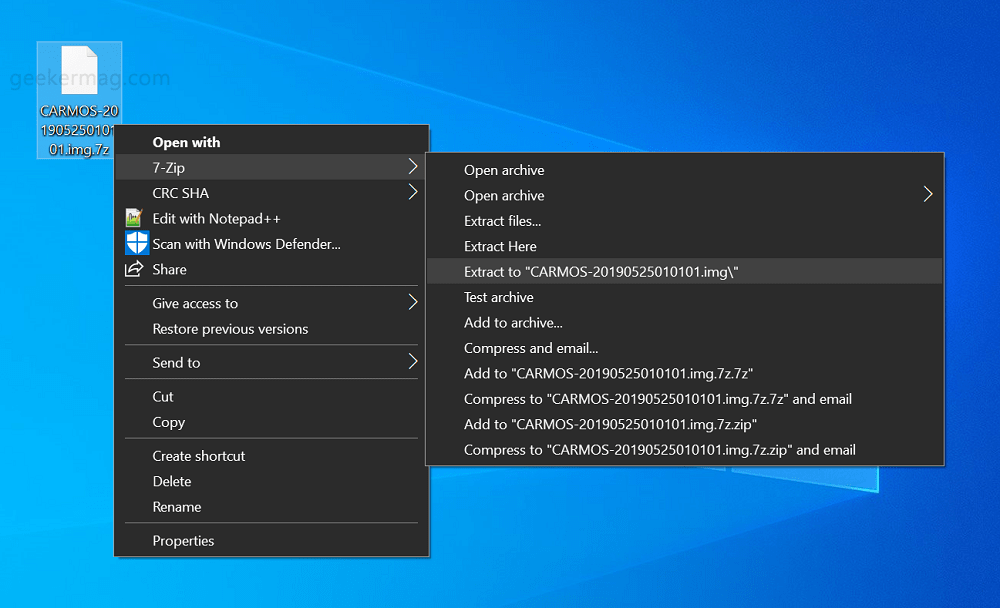Choose Compress to .img.7z.7z and email
This screenshot has height=608, width=1000.
coord(685,399)
